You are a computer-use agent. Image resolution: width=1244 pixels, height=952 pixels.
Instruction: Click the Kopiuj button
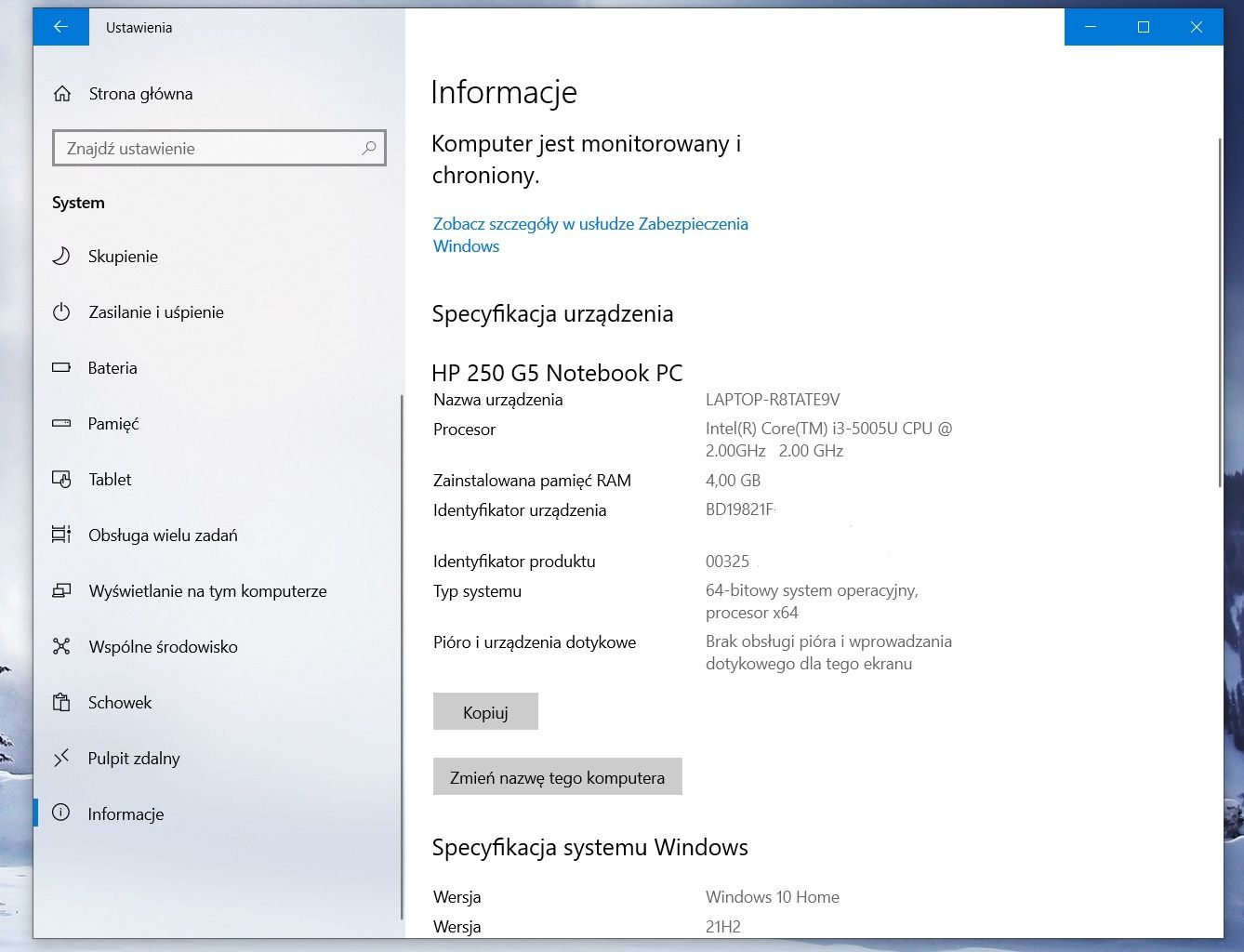pos(485,712)
